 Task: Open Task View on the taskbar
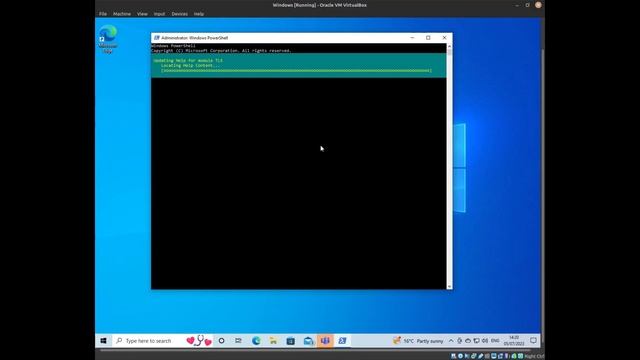point(238,340)
